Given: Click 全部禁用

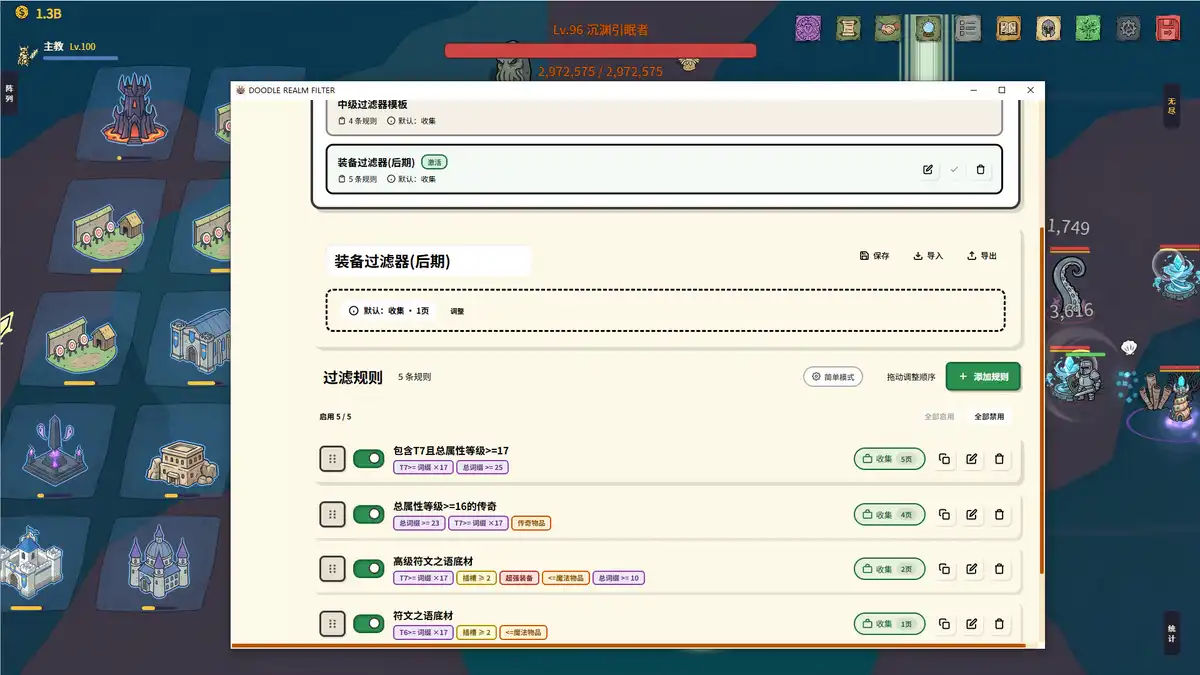Looking at the screenshot, I should 989,416.
